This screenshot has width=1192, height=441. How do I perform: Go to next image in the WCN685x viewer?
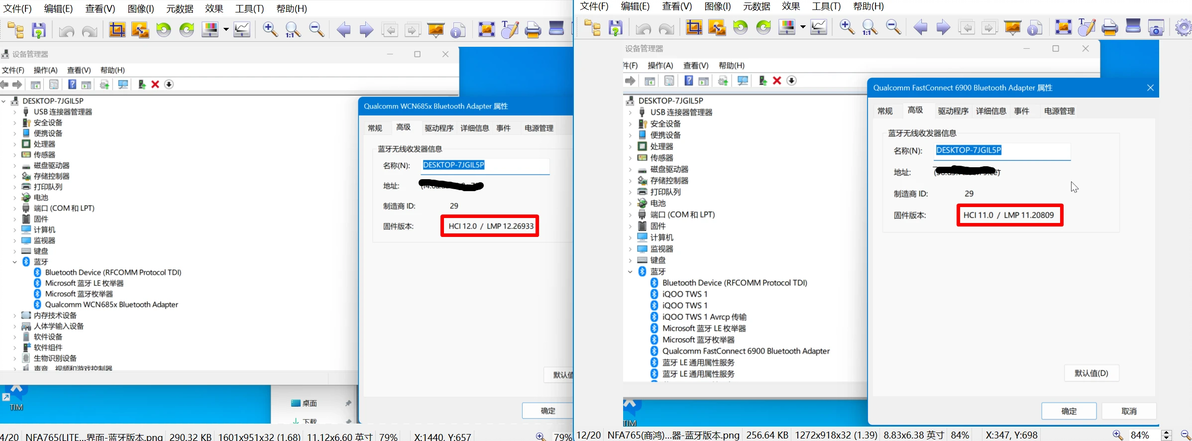point(366,30)
